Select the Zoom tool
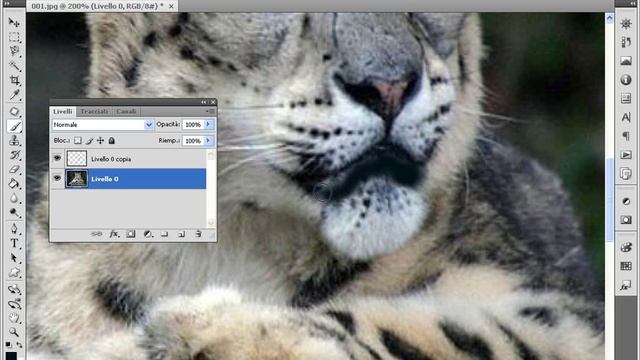 14,332
